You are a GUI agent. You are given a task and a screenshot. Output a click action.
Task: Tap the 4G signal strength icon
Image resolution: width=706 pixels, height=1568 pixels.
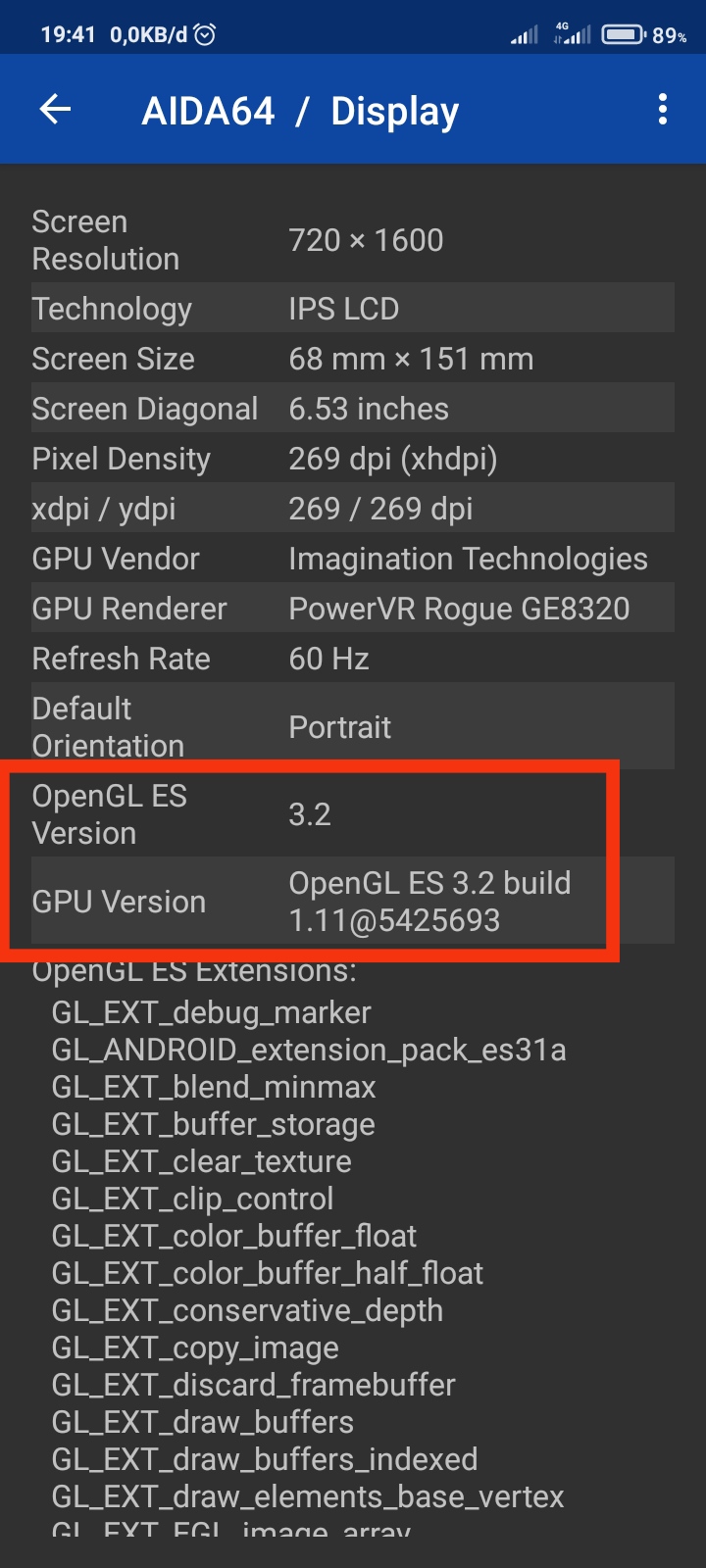(x=573, y=34)
